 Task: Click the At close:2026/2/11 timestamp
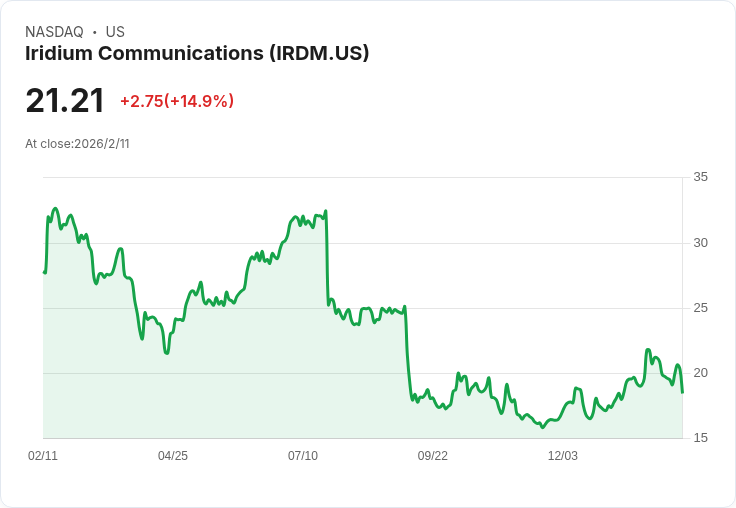[77, 144]
